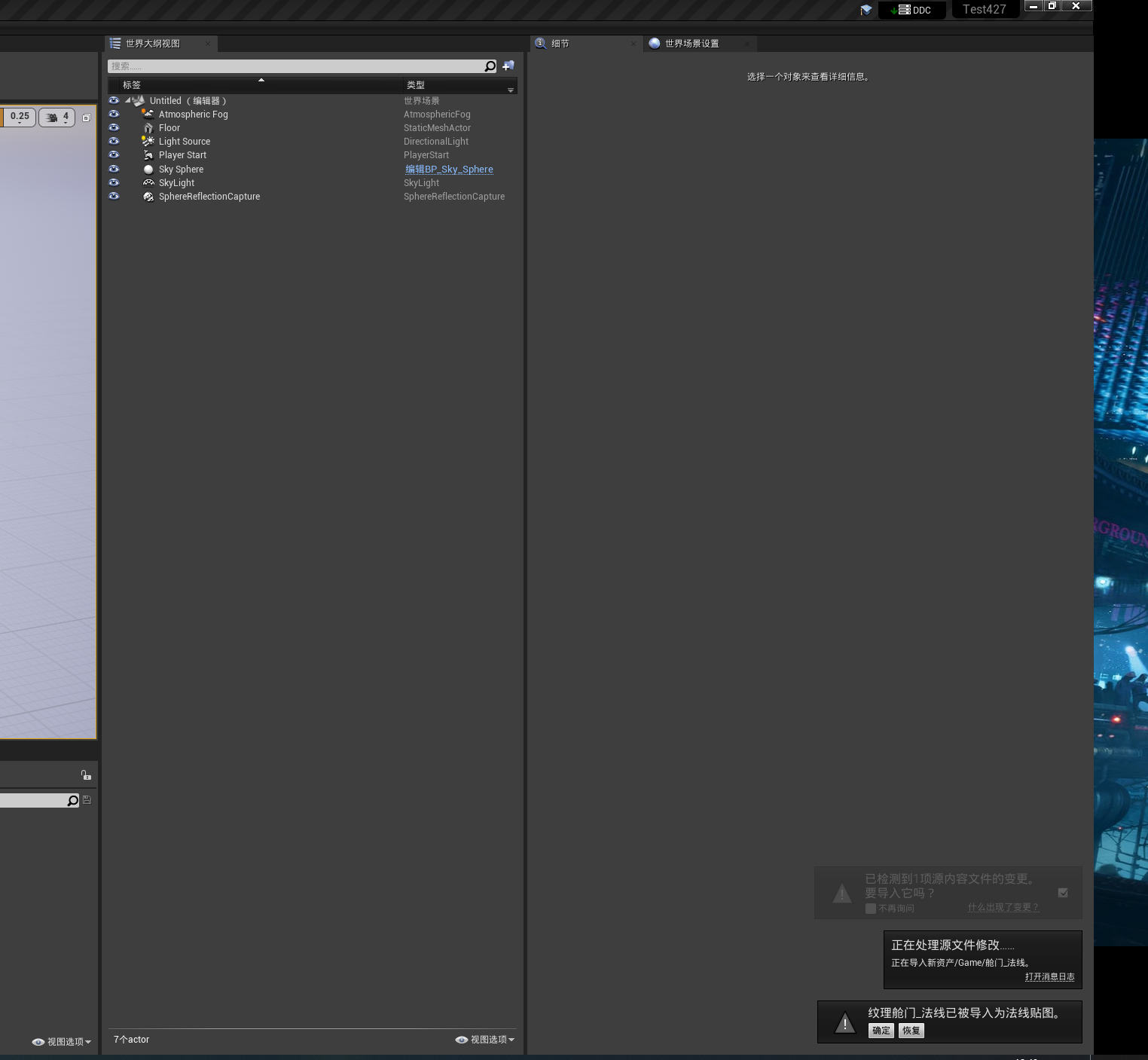Click the Details magnifier icon on tab
The image size is (1148, 1060).
point(541,44)
